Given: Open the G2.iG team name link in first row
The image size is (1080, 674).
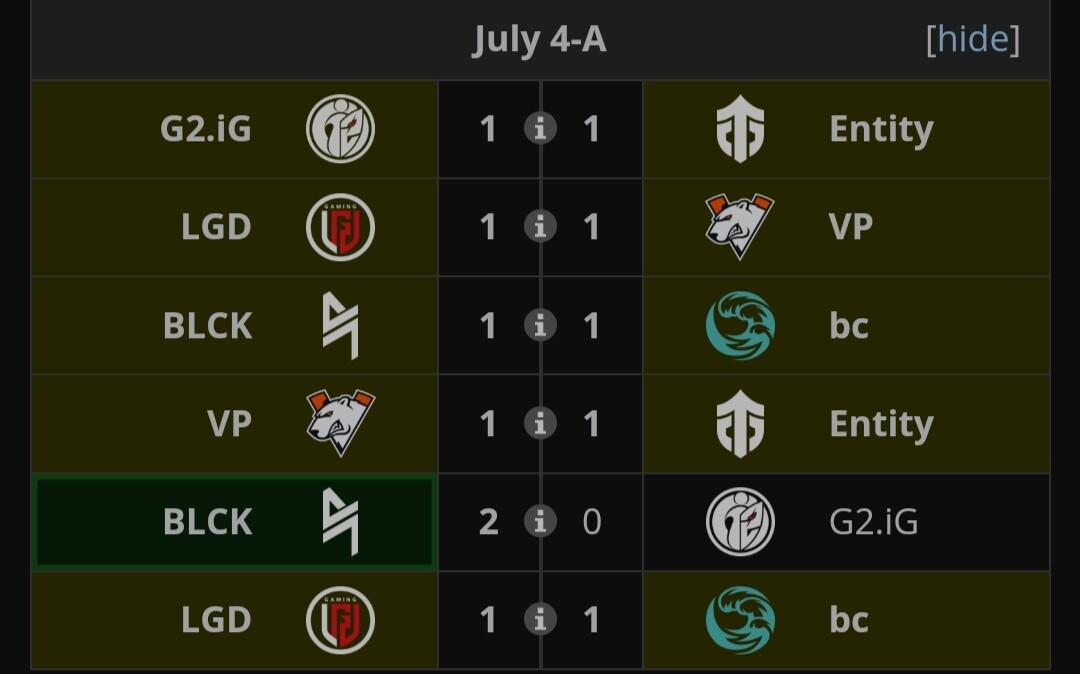Looking at the screenshot, I should 206,129.
